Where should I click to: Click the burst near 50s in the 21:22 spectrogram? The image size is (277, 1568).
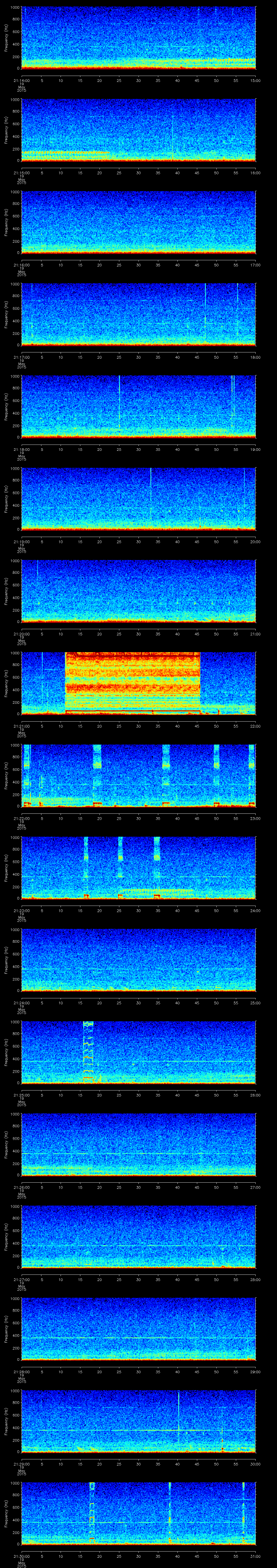click(216, 775)
